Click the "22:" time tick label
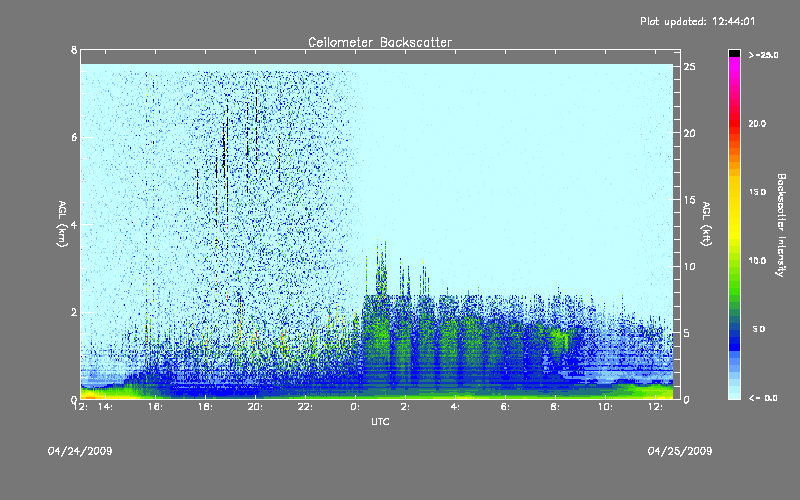 click(x=306, y=407)
